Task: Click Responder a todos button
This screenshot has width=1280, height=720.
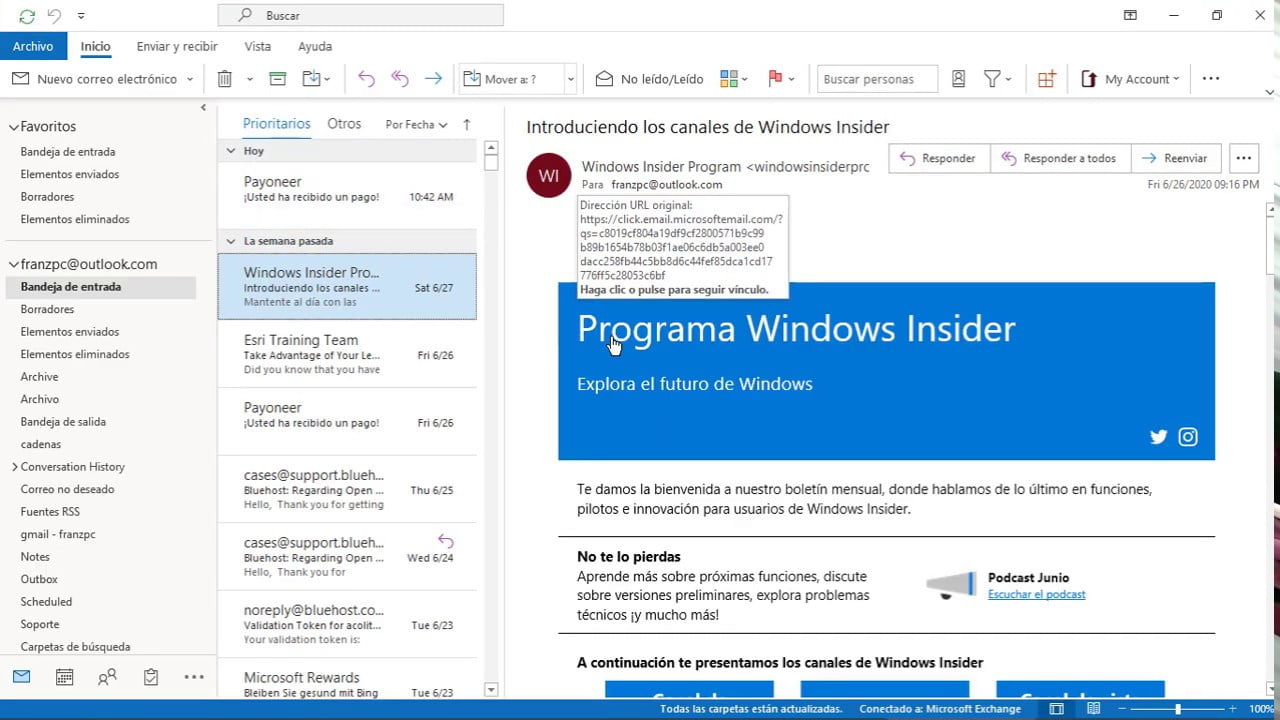Action: [x=1060, y=158]
